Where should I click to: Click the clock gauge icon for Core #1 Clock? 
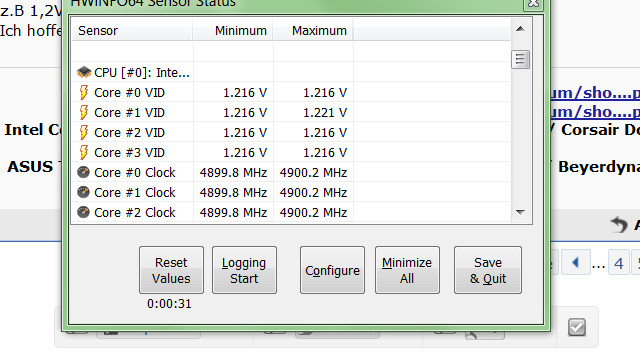(83, 192)
